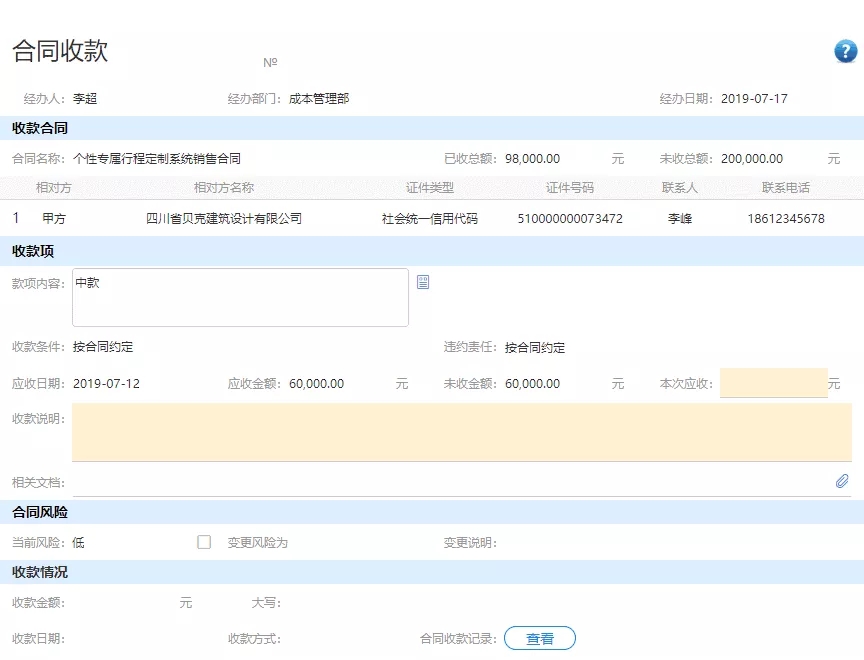Screen dimensions: 864x660
Task: Click the 证件类型 column header
Action: pos(430,188)
